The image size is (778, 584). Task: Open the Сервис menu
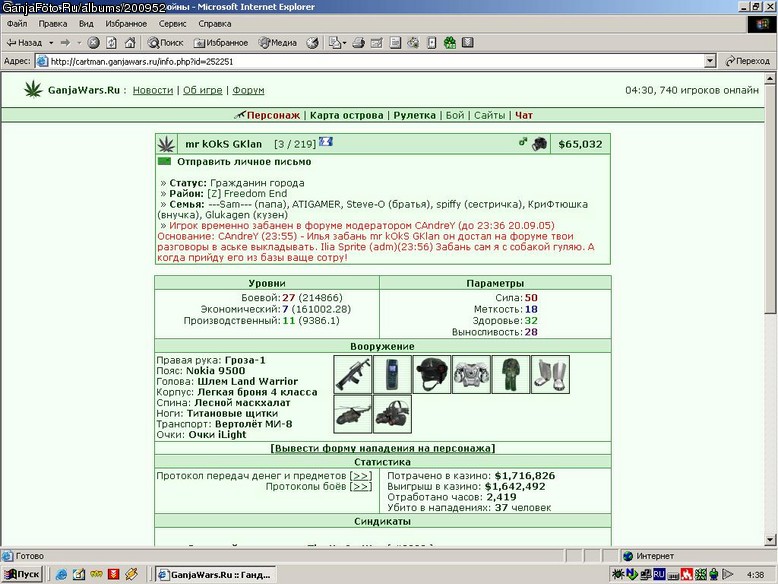(x=172, y=24)
